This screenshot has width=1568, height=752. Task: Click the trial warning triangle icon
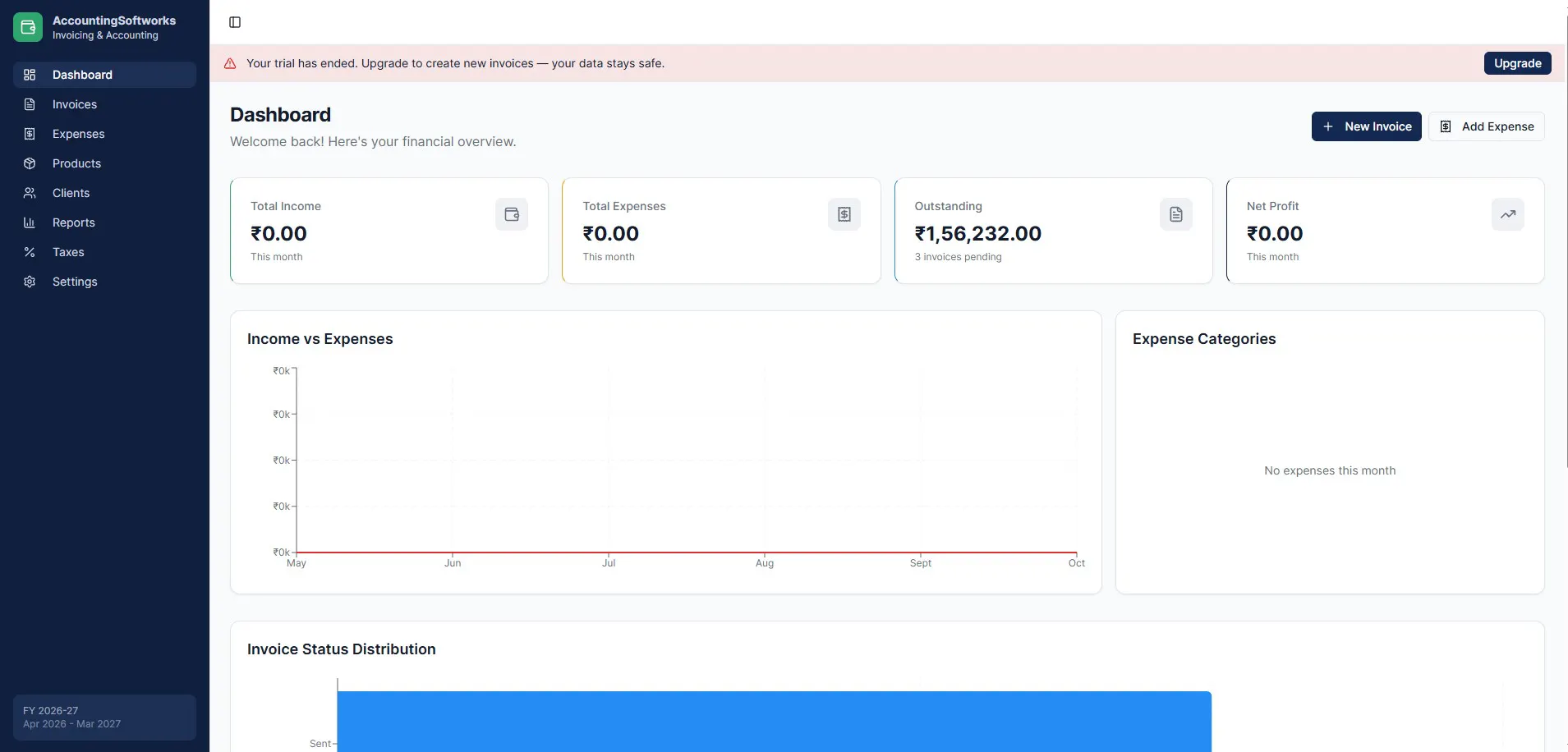tap(230, 63)
